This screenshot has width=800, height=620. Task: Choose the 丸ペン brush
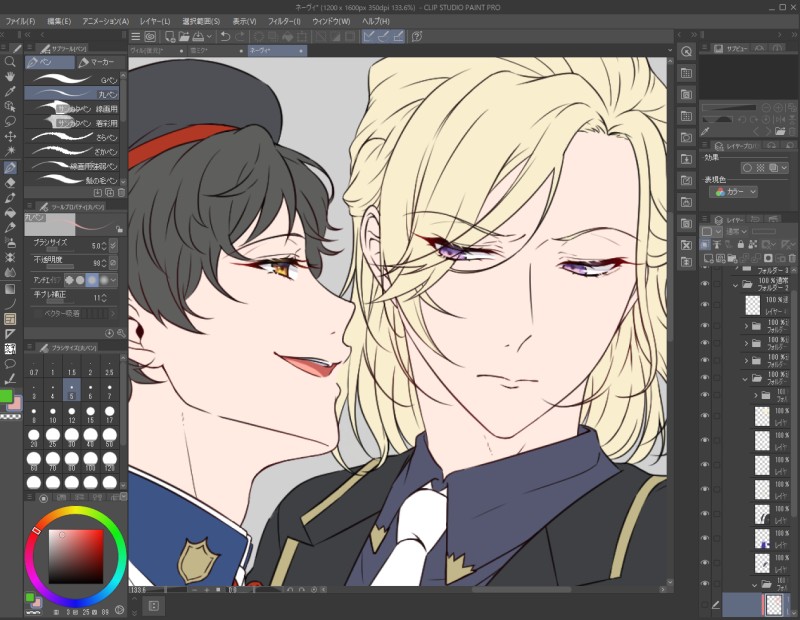point(72,93)
